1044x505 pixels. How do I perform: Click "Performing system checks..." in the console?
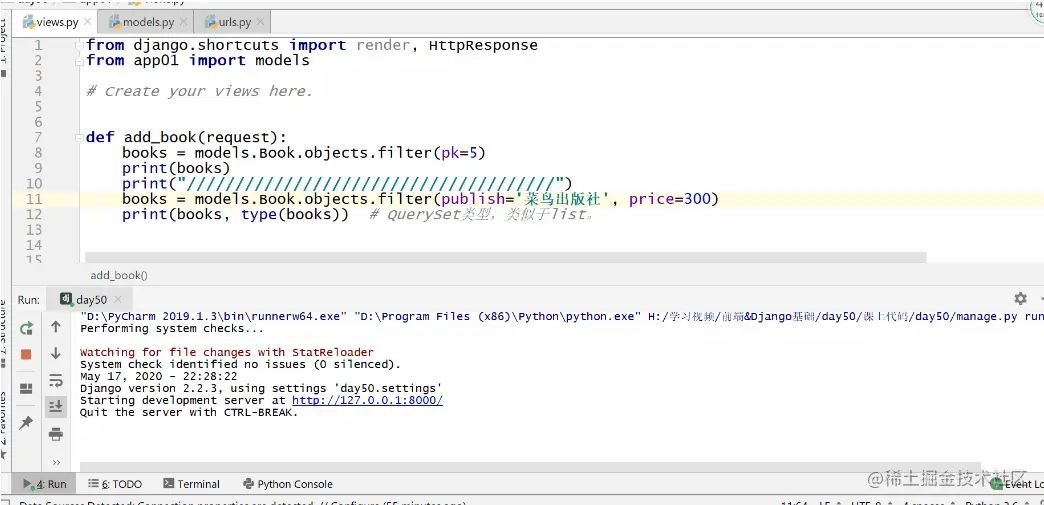coord(172,328)
